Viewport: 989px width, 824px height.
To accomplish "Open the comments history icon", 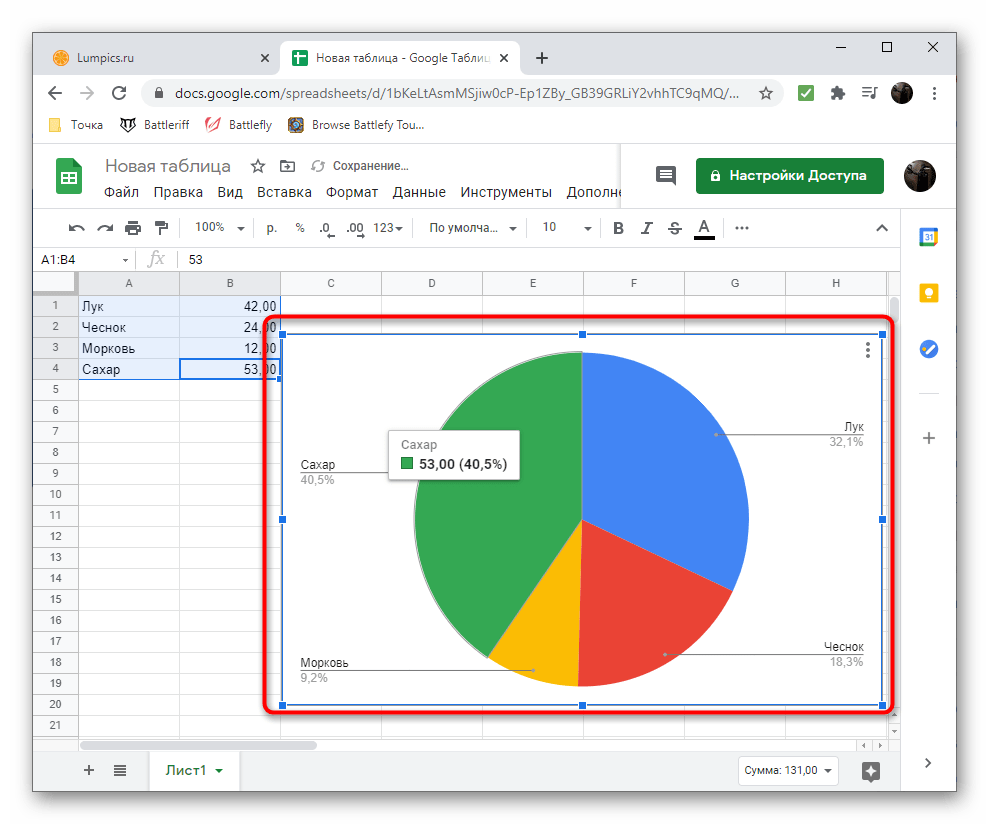I will (x=665, y=175).
